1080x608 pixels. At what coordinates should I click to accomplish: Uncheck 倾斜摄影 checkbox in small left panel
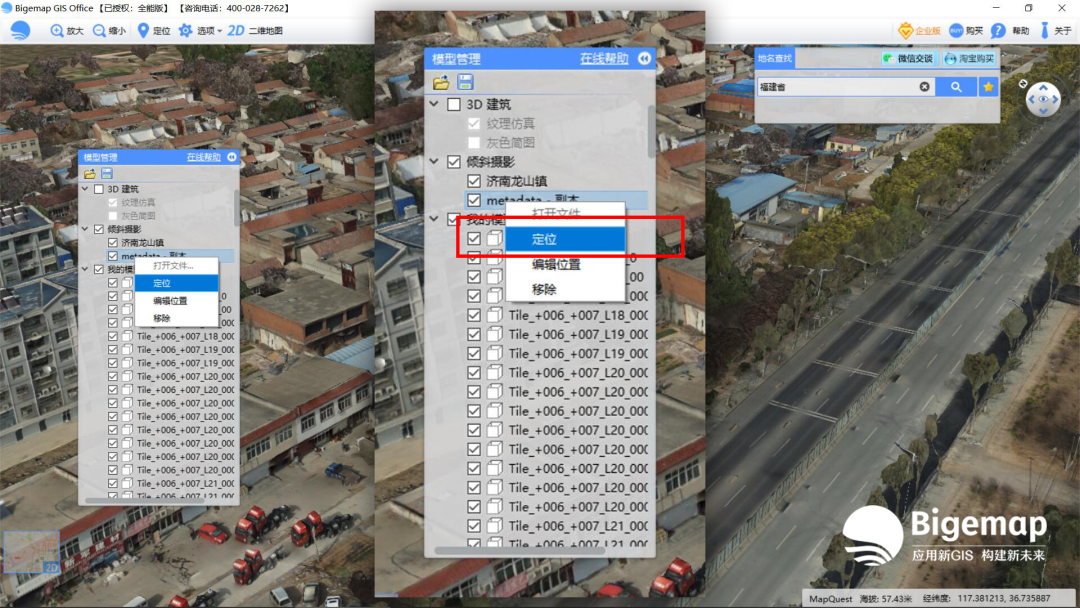click(x=99, y=229)
